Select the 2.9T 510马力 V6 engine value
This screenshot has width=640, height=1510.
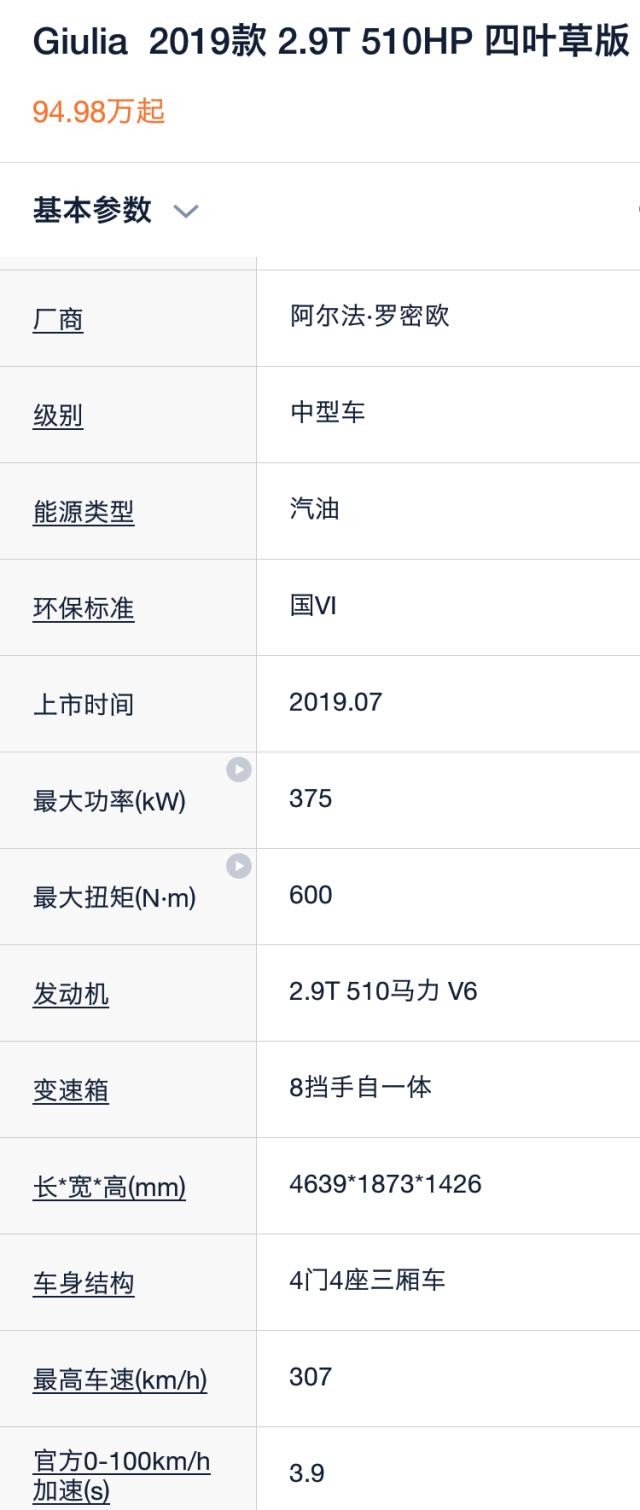383,991
